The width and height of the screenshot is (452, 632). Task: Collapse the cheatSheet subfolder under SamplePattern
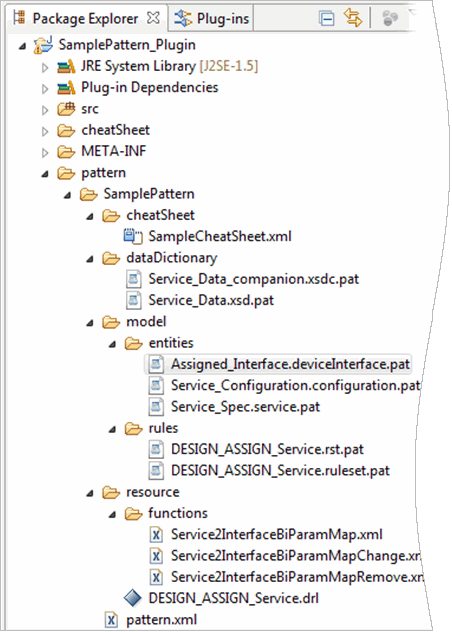click(x=90, y=217)
